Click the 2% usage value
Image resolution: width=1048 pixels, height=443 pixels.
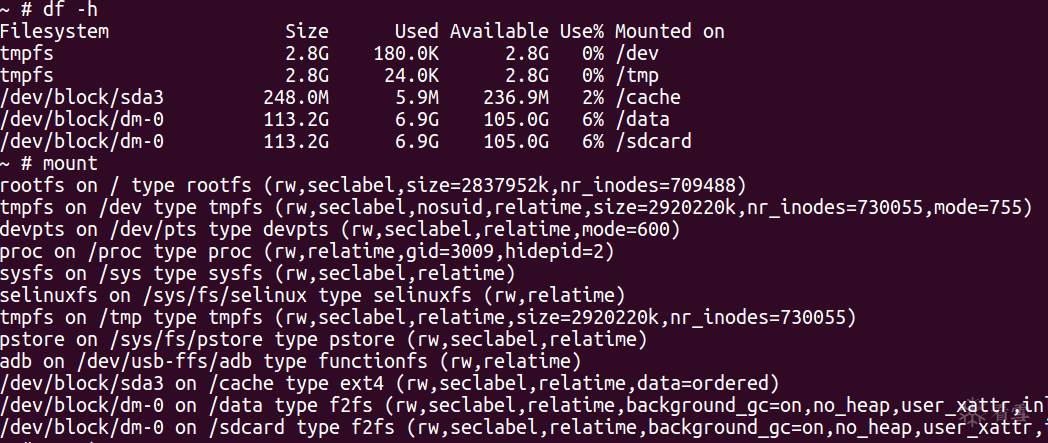(592, 97)
